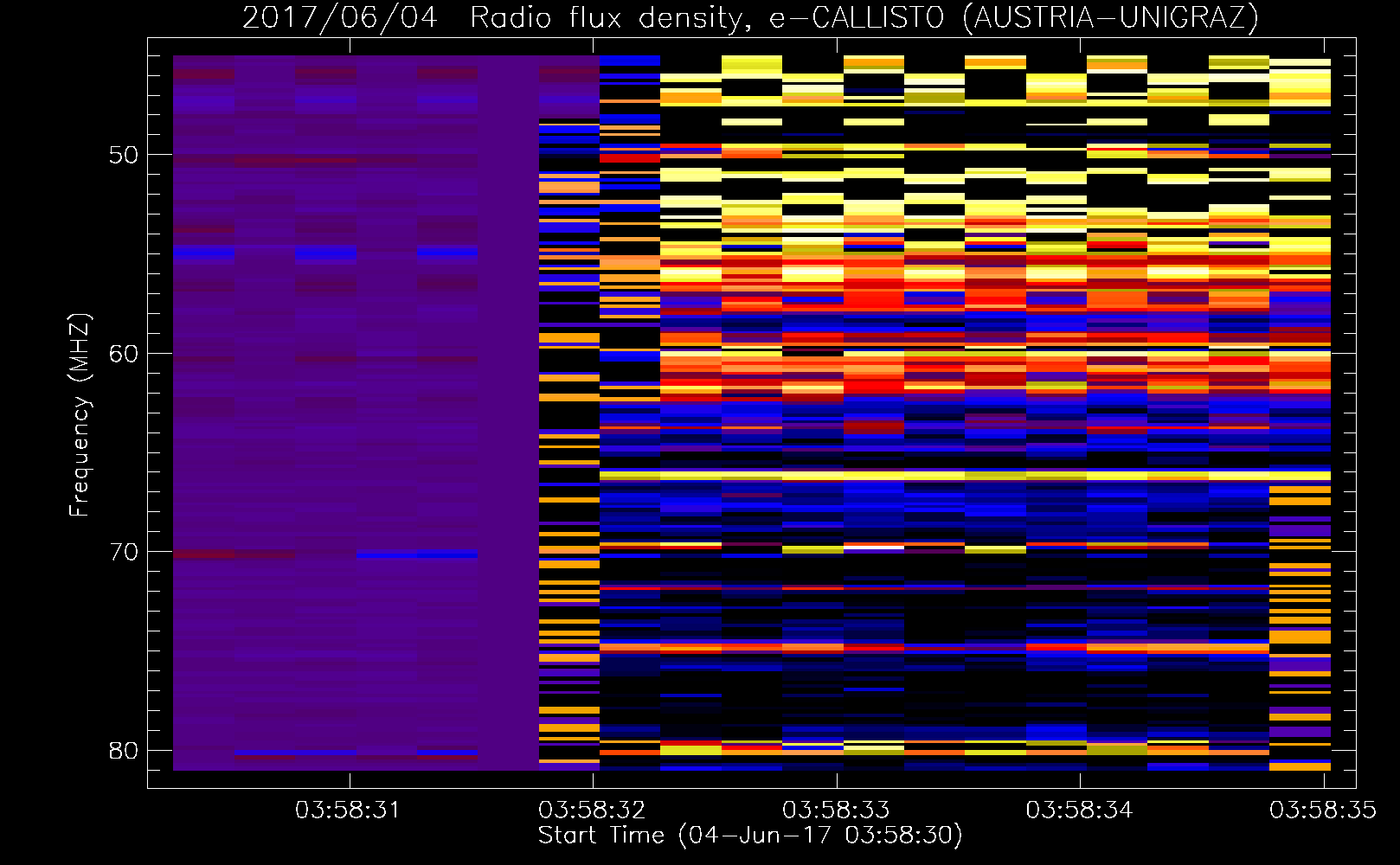Click the '03:58:32' time tick label

pyautogui.click(x=592, y=810)
